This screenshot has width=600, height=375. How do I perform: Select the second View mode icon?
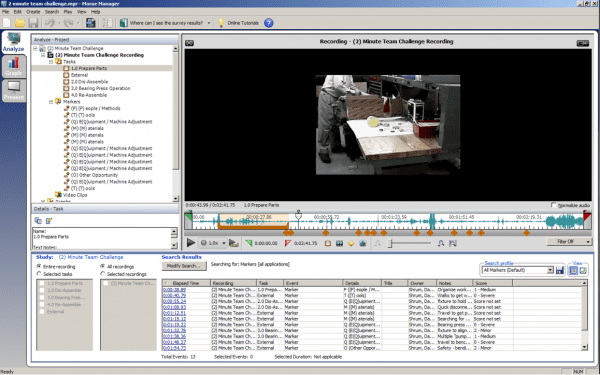pos(583,270)
